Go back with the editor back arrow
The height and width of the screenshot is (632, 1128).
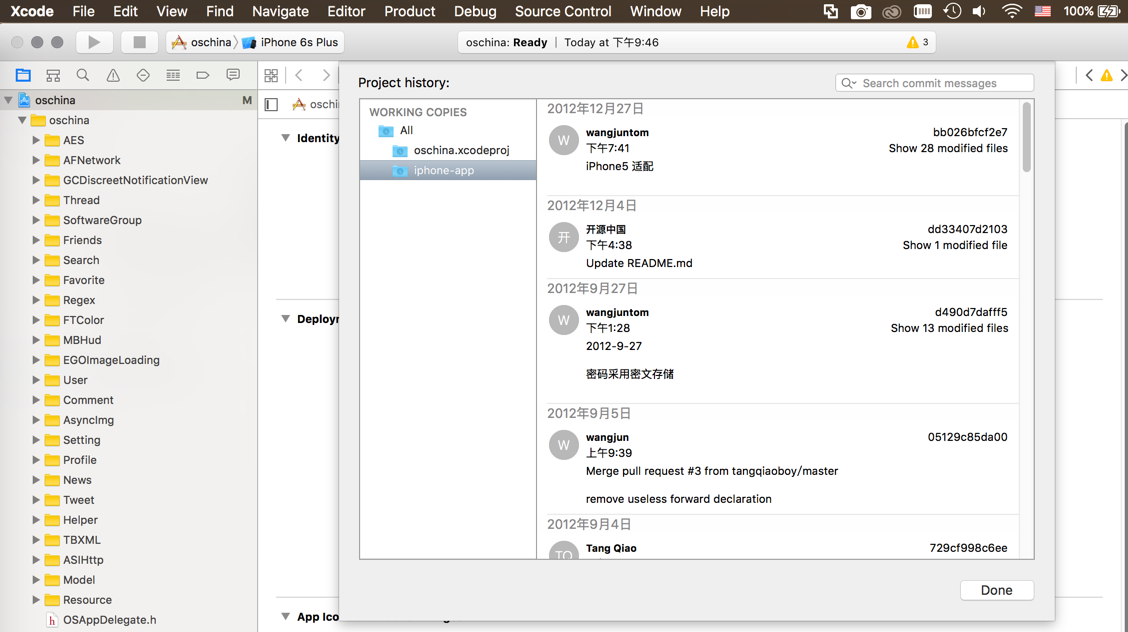coord(299,75)
